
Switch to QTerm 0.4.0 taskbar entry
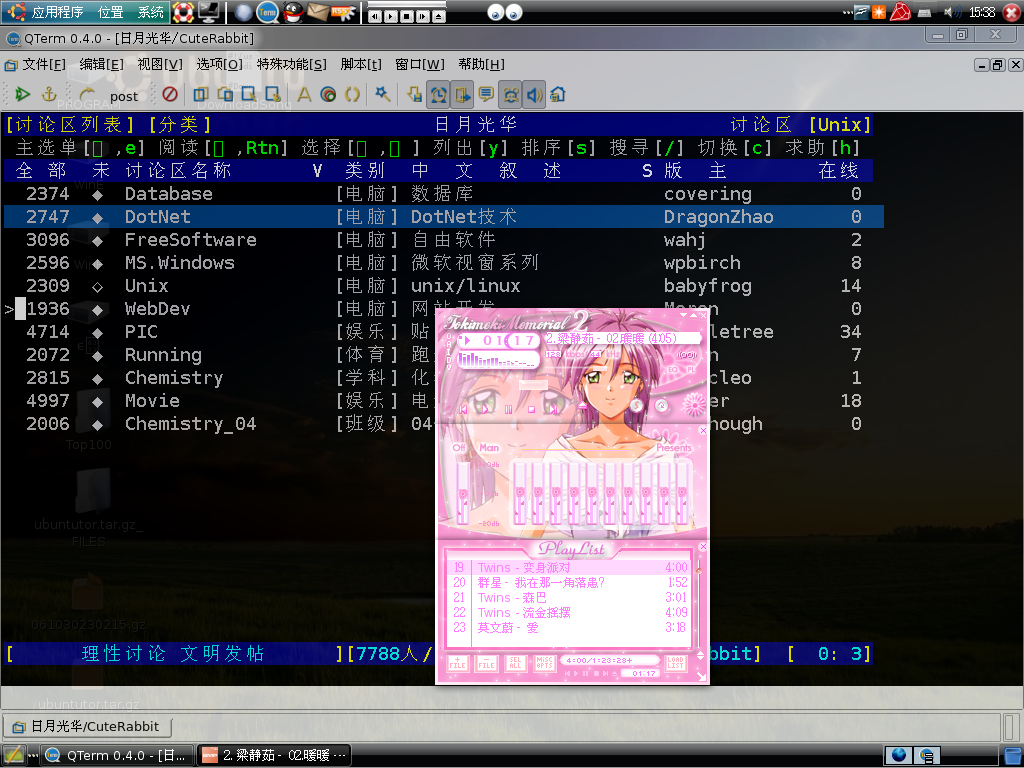point(118,756)
